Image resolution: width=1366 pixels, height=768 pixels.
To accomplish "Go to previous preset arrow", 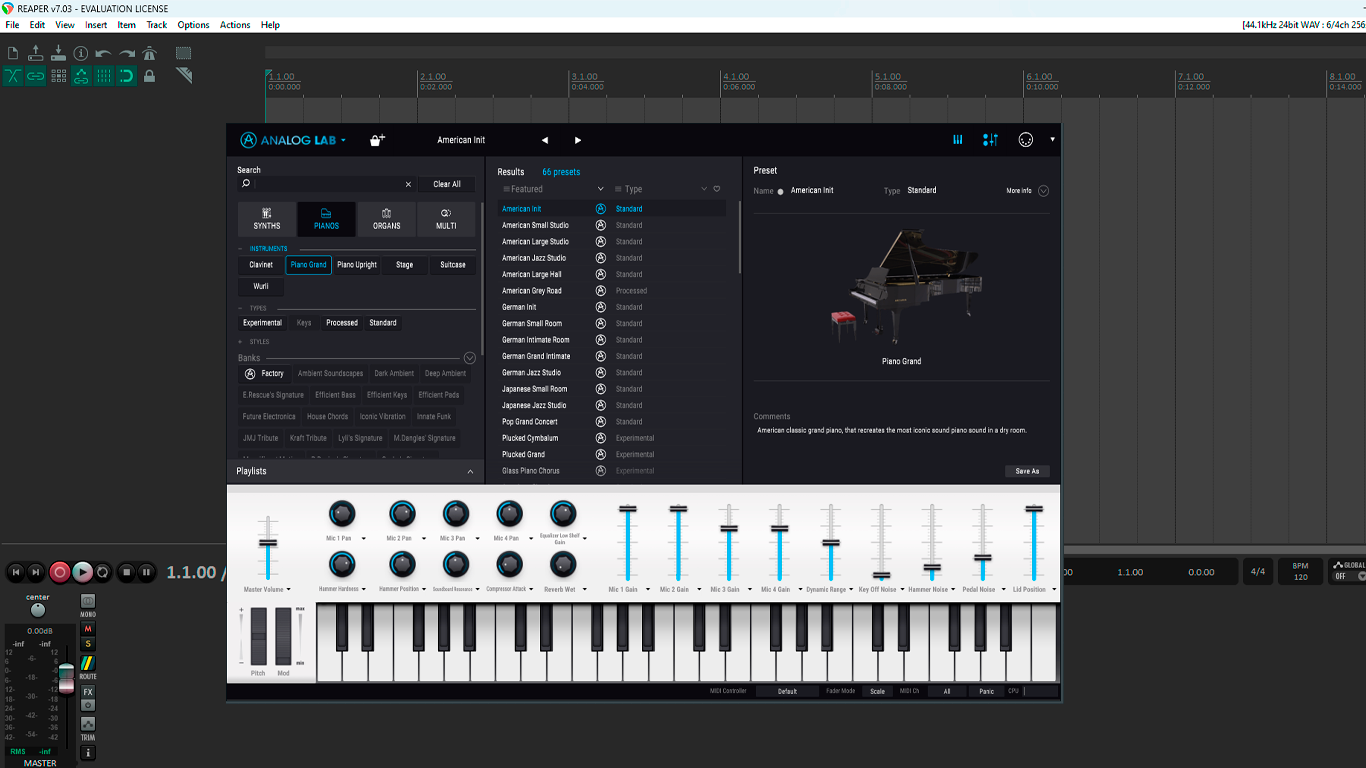I will click(x=545, y=140).
